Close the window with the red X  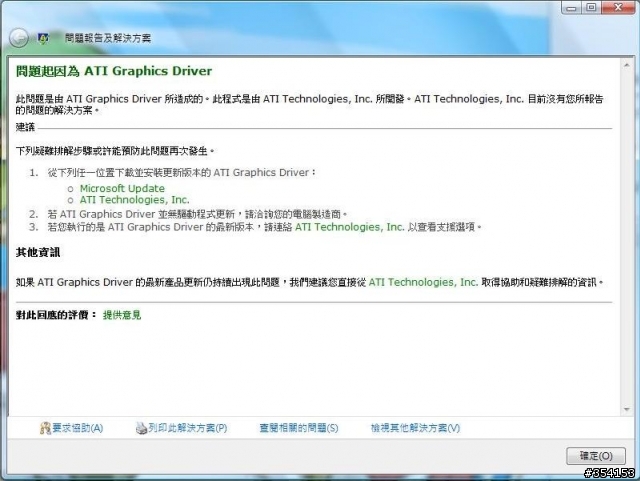click(618, 8)
